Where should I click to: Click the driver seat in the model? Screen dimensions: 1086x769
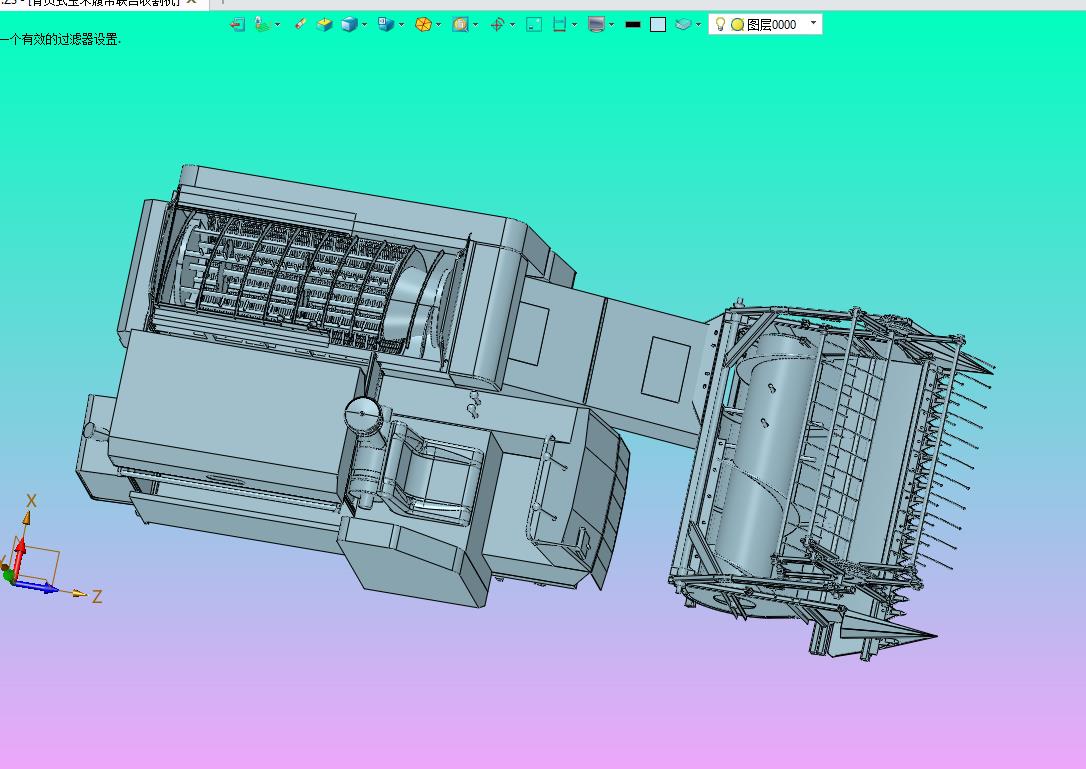[x=433, y=472]
